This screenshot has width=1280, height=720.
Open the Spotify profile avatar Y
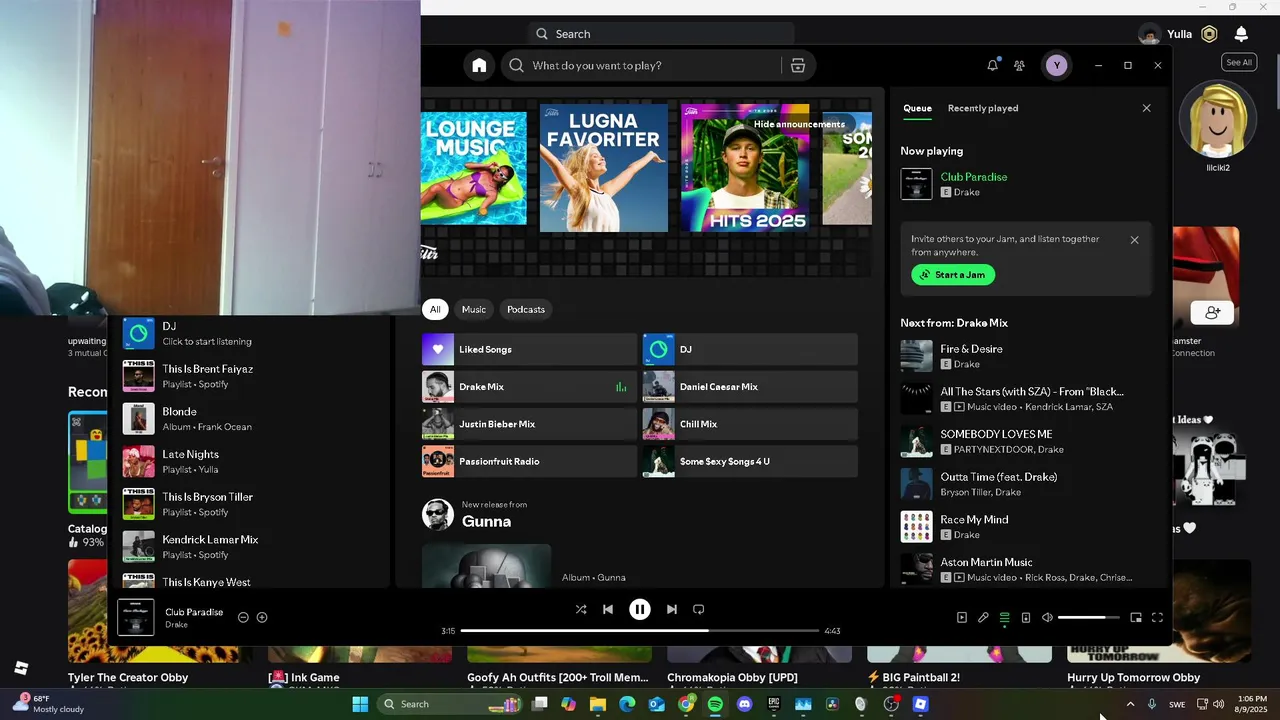point(1056,65)
